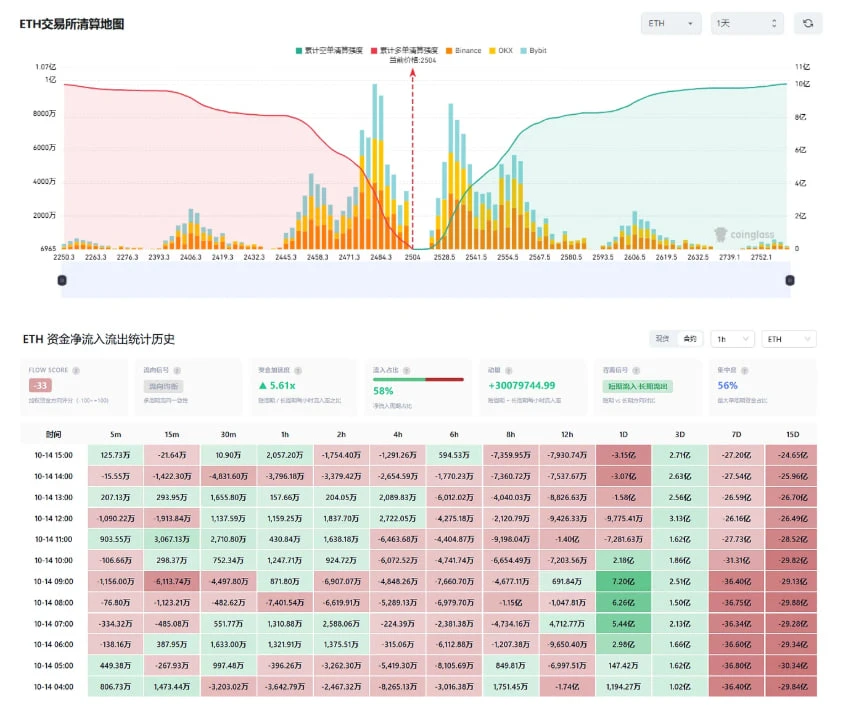Select the 5m column header
The width and height of the screenshot is (842, 707).
(115, 434)
